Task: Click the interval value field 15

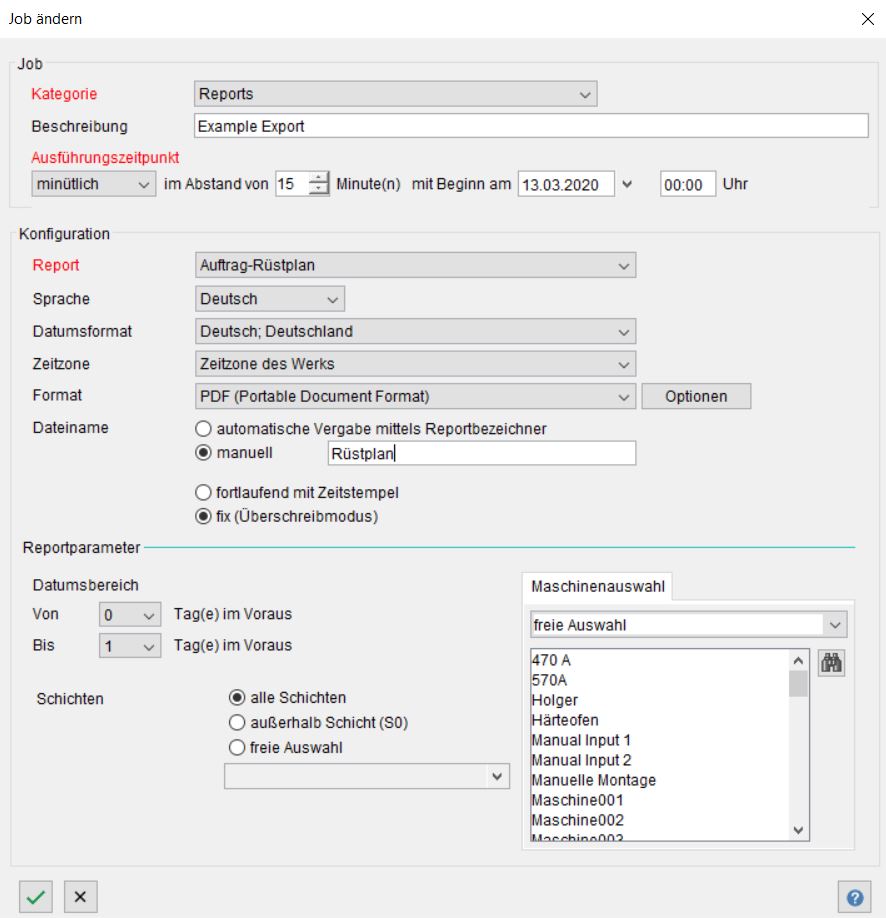Action: coord(292,184)
